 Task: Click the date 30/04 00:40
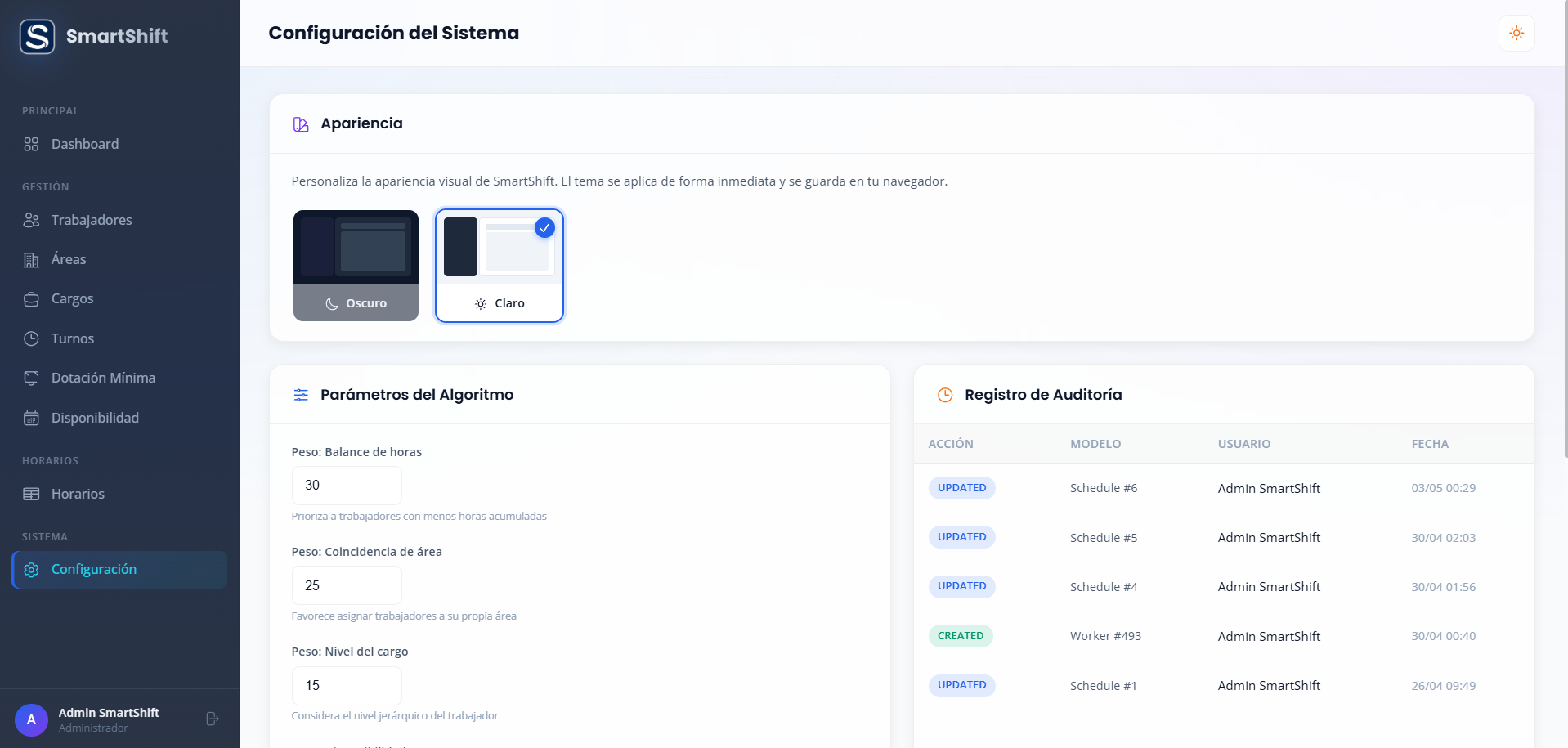[1443, 636]
